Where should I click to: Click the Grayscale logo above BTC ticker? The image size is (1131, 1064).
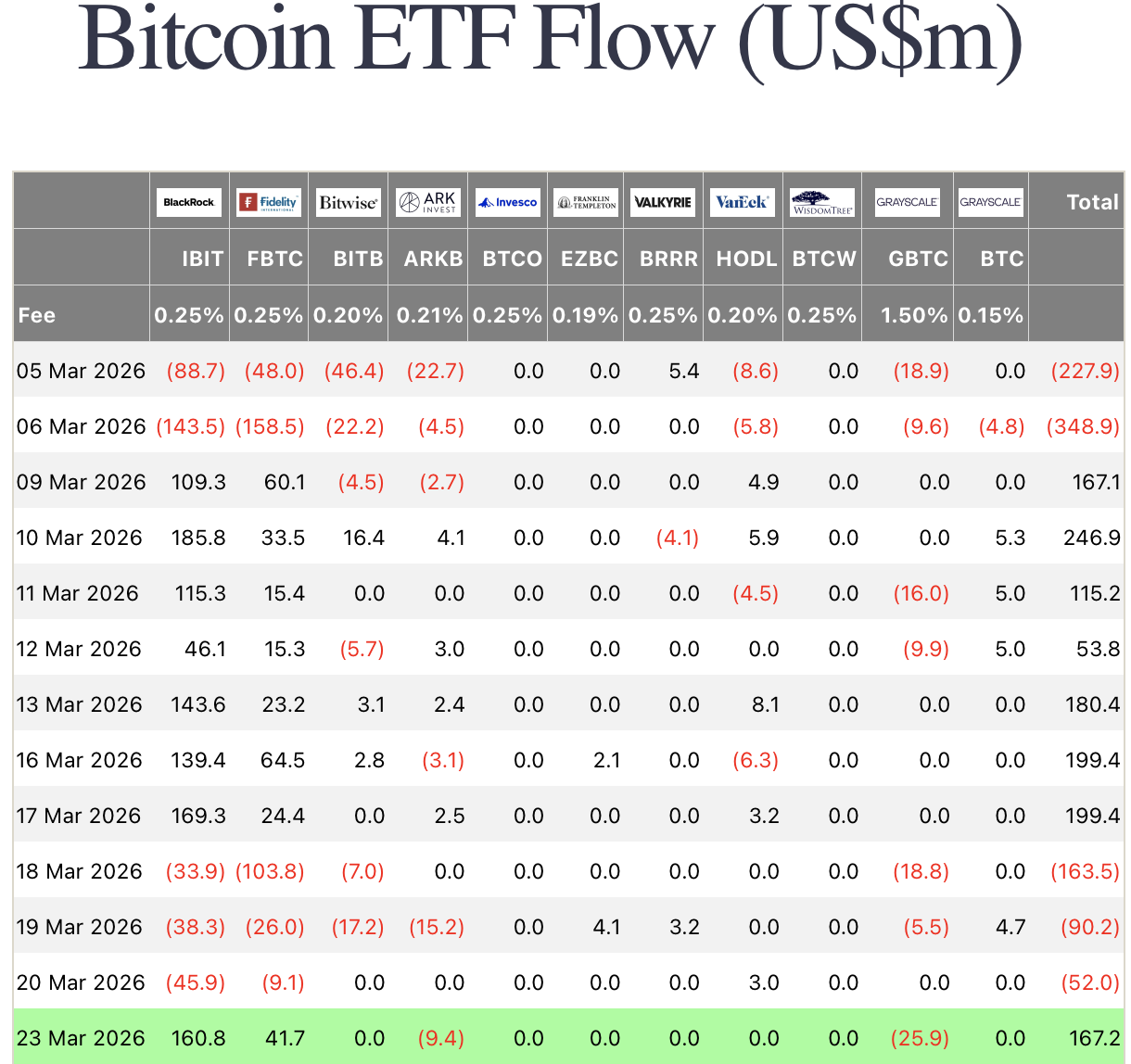coord(990,202)
